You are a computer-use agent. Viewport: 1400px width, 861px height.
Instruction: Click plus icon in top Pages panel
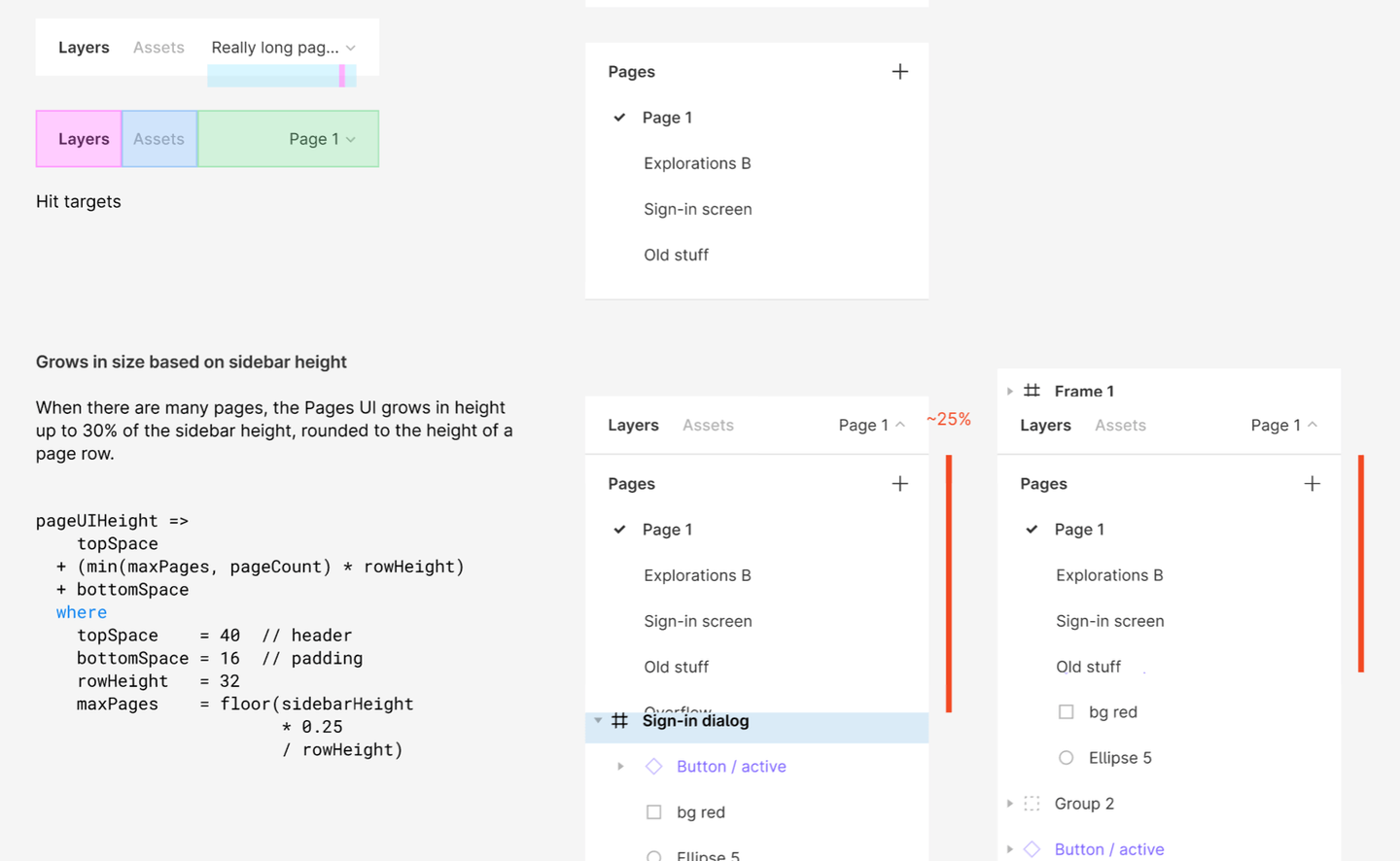tap(899, 72)
